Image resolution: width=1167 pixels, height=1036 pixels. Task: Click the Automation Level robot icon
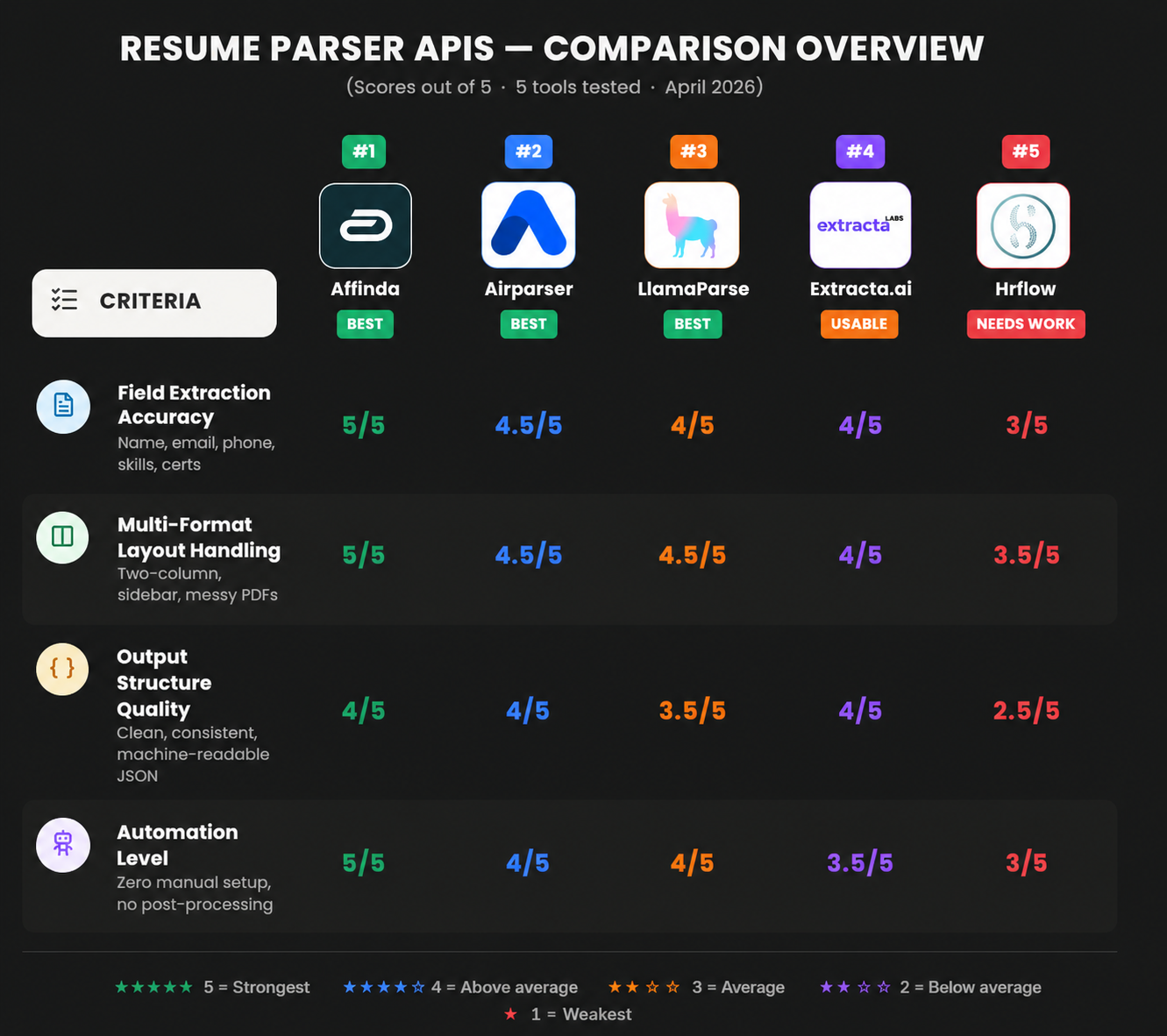63,845
